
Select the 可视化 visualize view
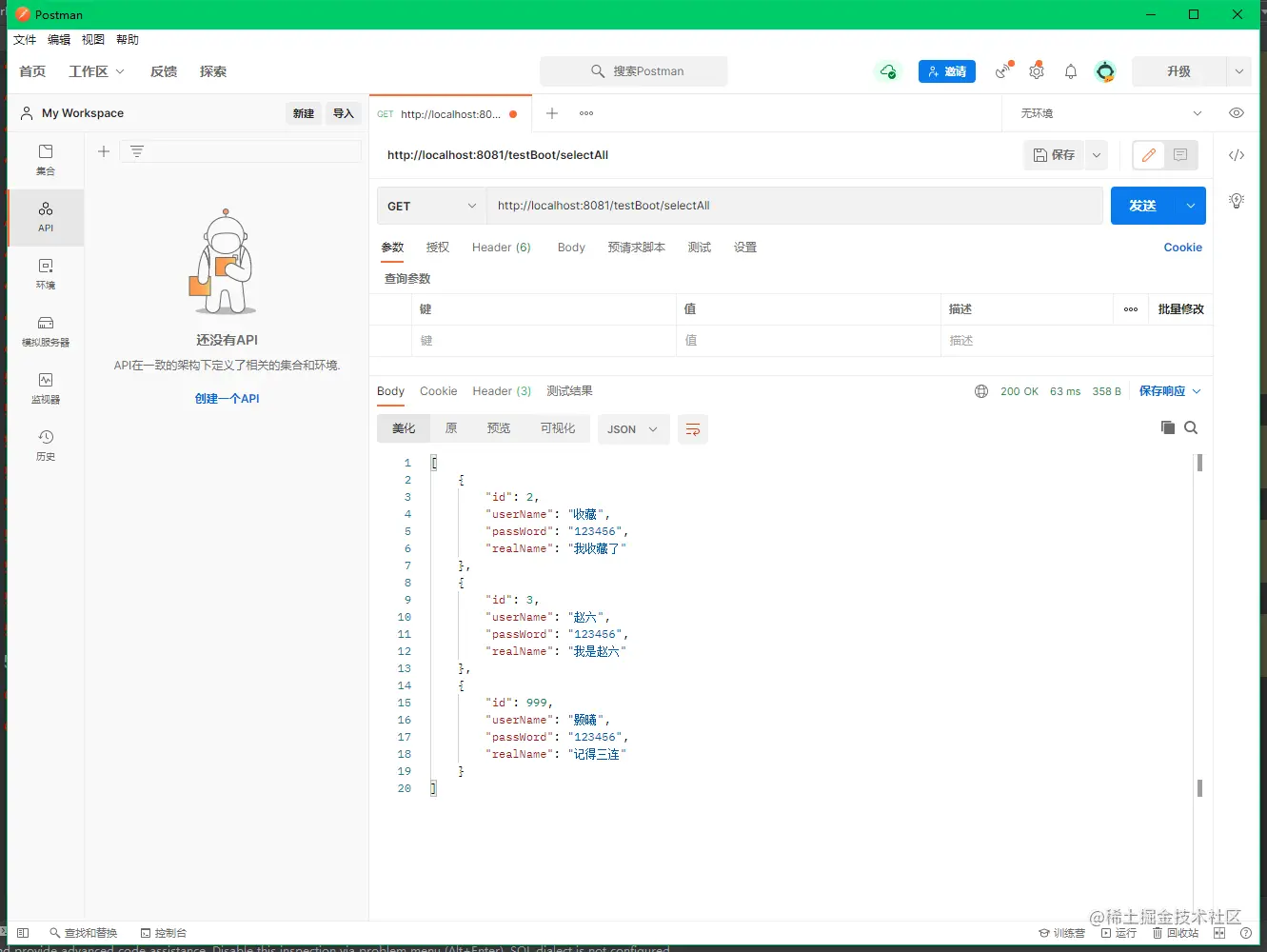558,428
